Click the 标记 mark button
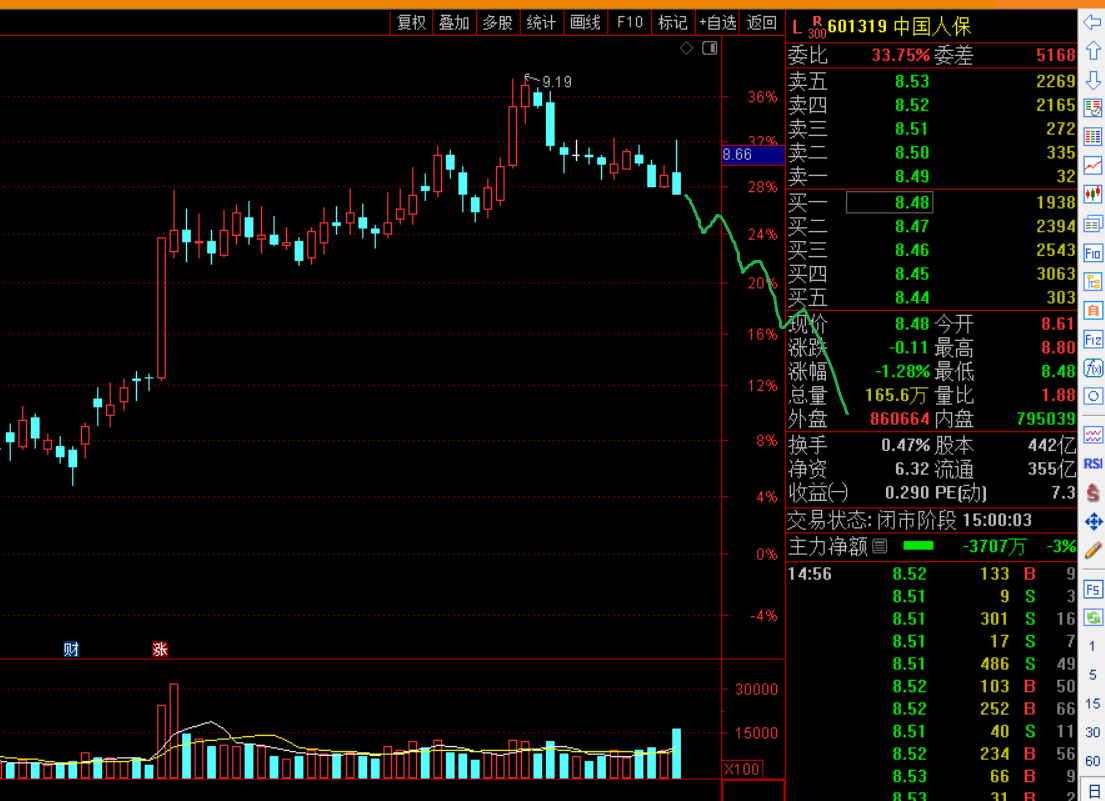The image size is (1105, 801). pyautogui.click(x=672, y=23)
